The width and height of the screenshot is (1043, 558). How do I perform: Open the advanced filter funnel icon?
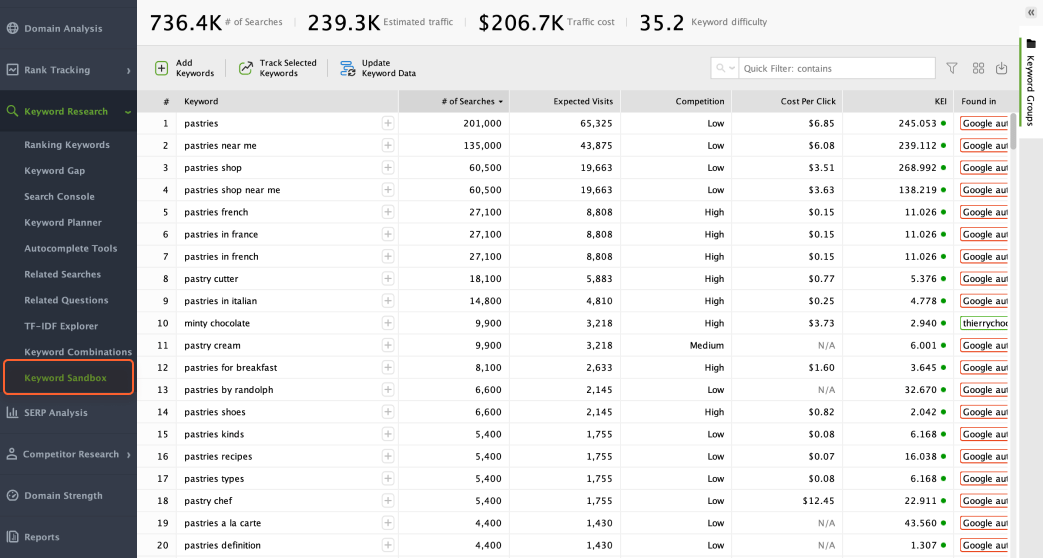coord(952,68)
